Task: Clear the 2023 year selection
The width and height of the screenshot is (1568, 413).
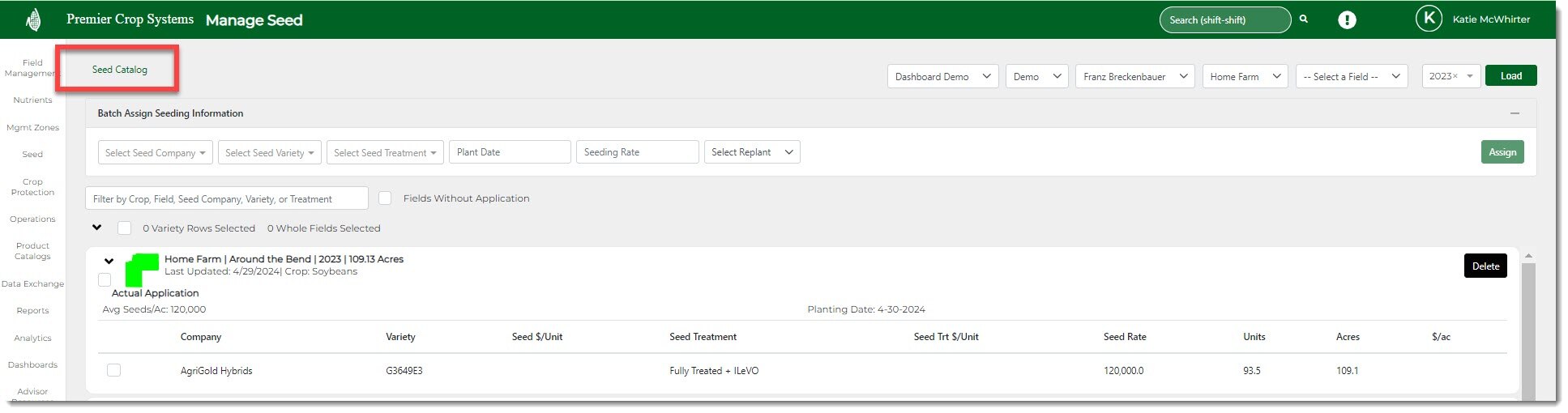Action: 1455,76
